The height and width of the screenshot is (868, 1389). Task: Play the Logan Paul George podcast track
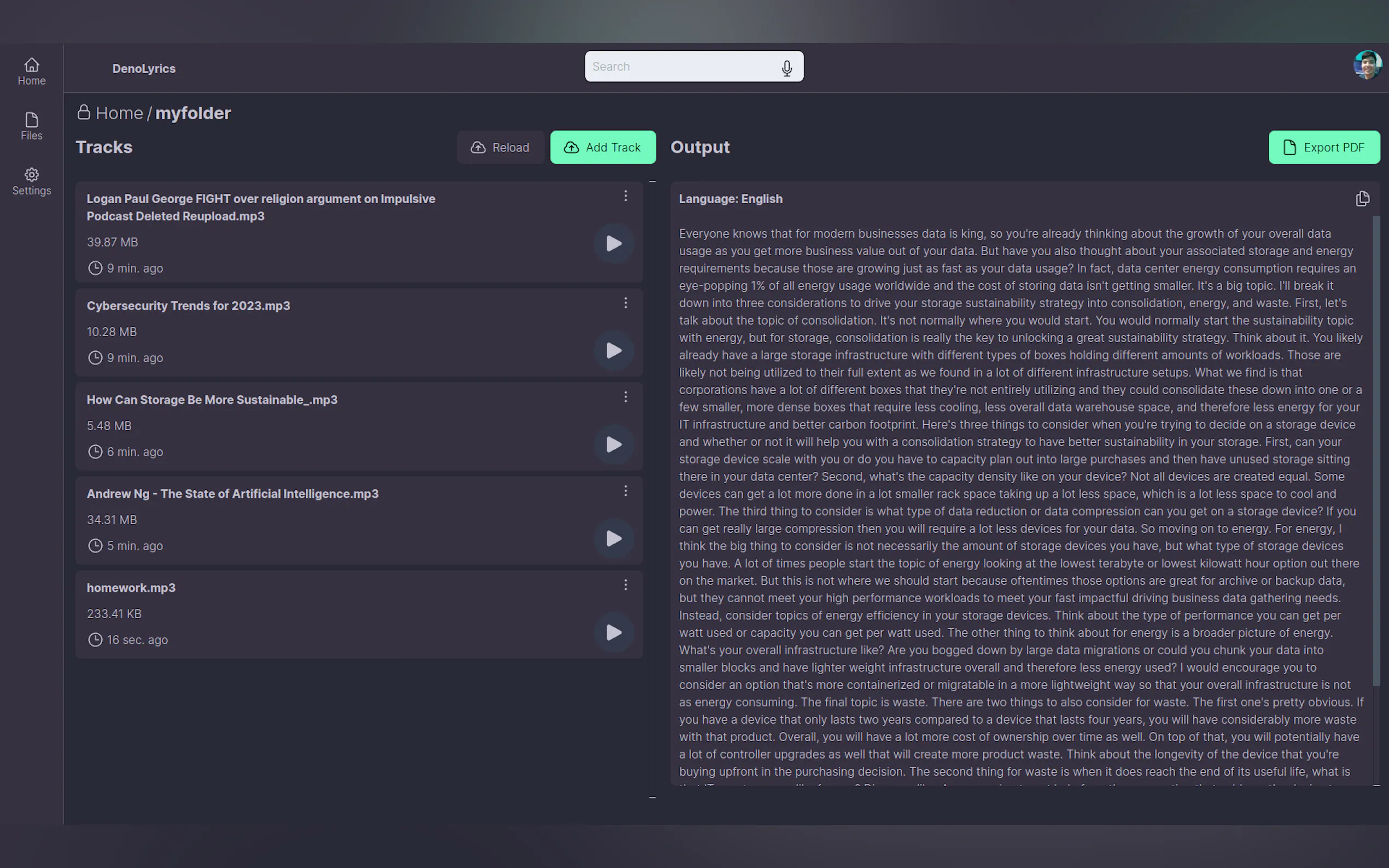613,243
